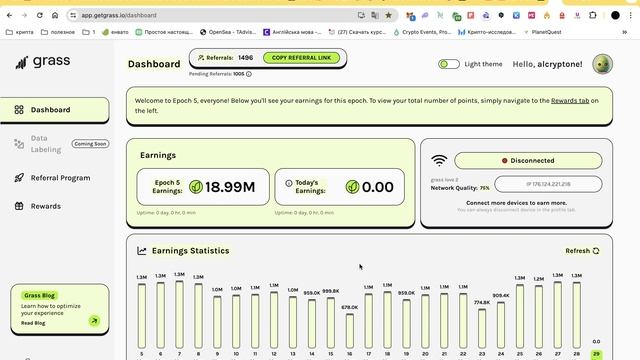Click the grass logo

click(x=43, y=62)
